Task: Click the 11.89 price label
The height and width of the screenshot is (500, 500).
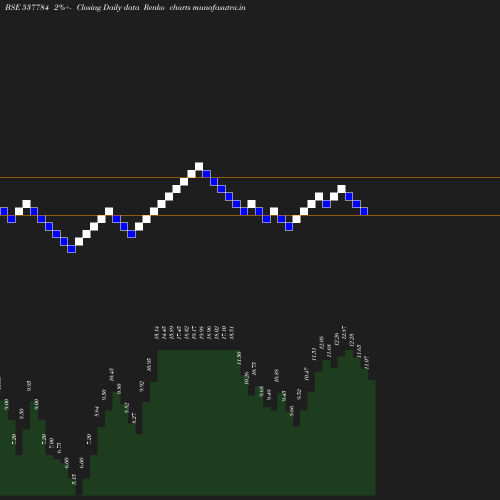Action: 239,358
